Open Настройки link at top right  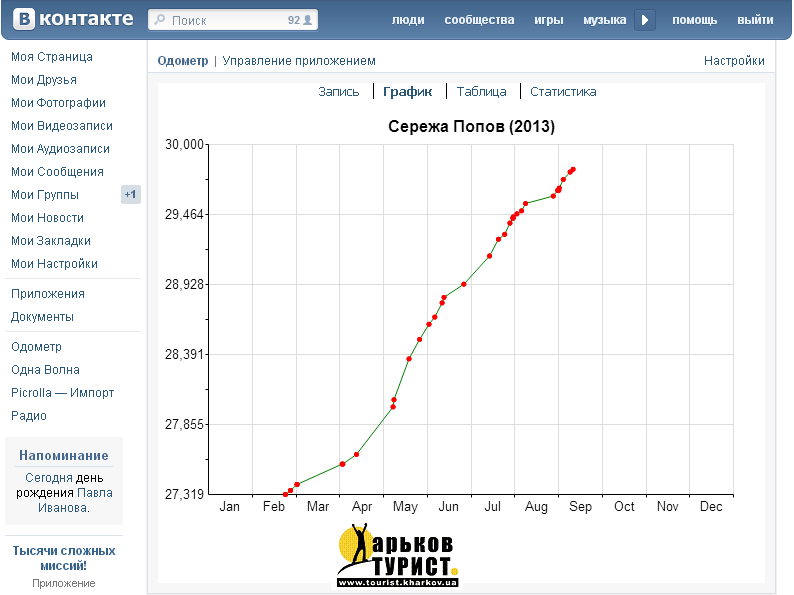734,61
